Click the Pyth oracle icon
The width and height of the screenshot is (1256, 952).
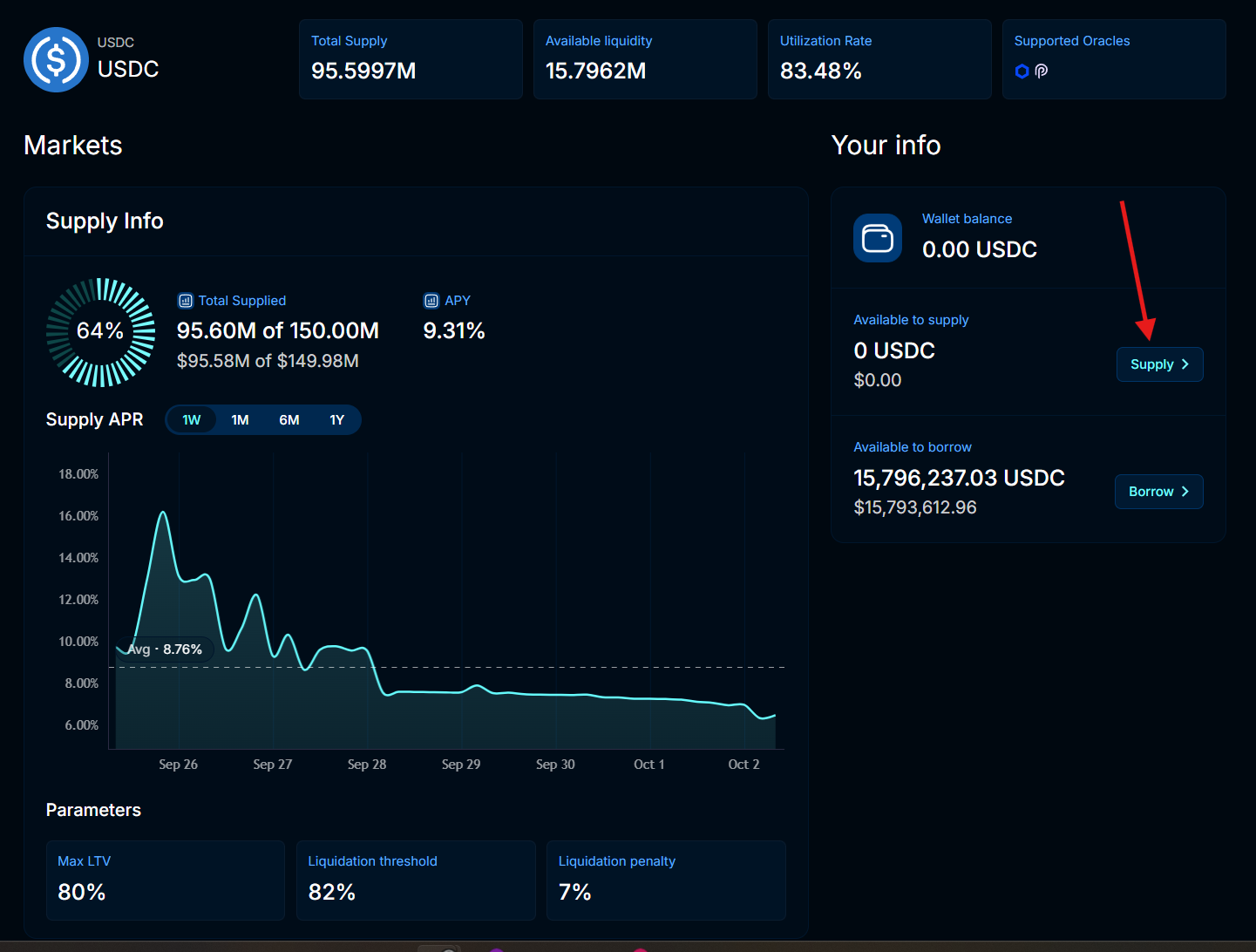pyautogui.click(x=1042, y=71)
